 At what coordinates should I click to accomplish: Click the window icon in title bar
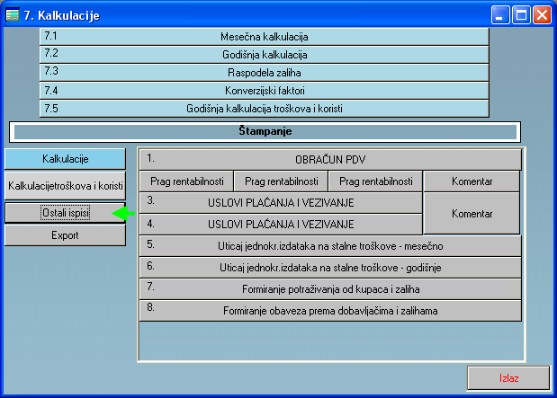pos(12,15)
